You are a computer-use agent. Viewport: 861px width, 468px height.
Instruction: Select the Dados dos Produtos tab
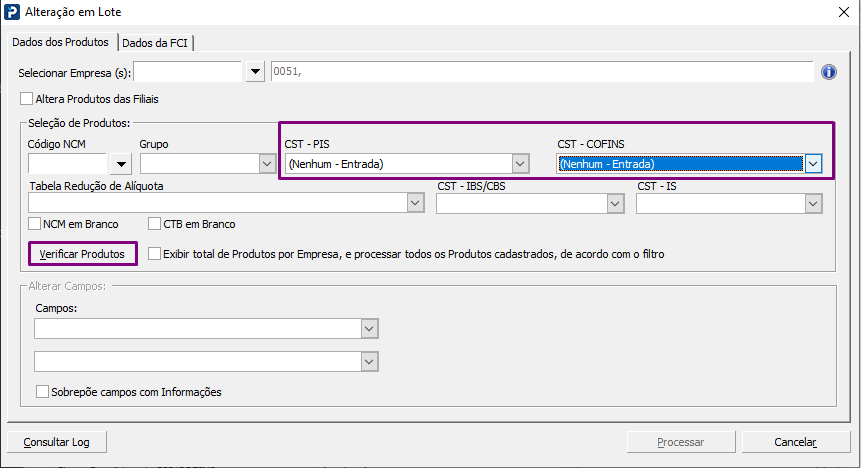[x=60, y=42]
